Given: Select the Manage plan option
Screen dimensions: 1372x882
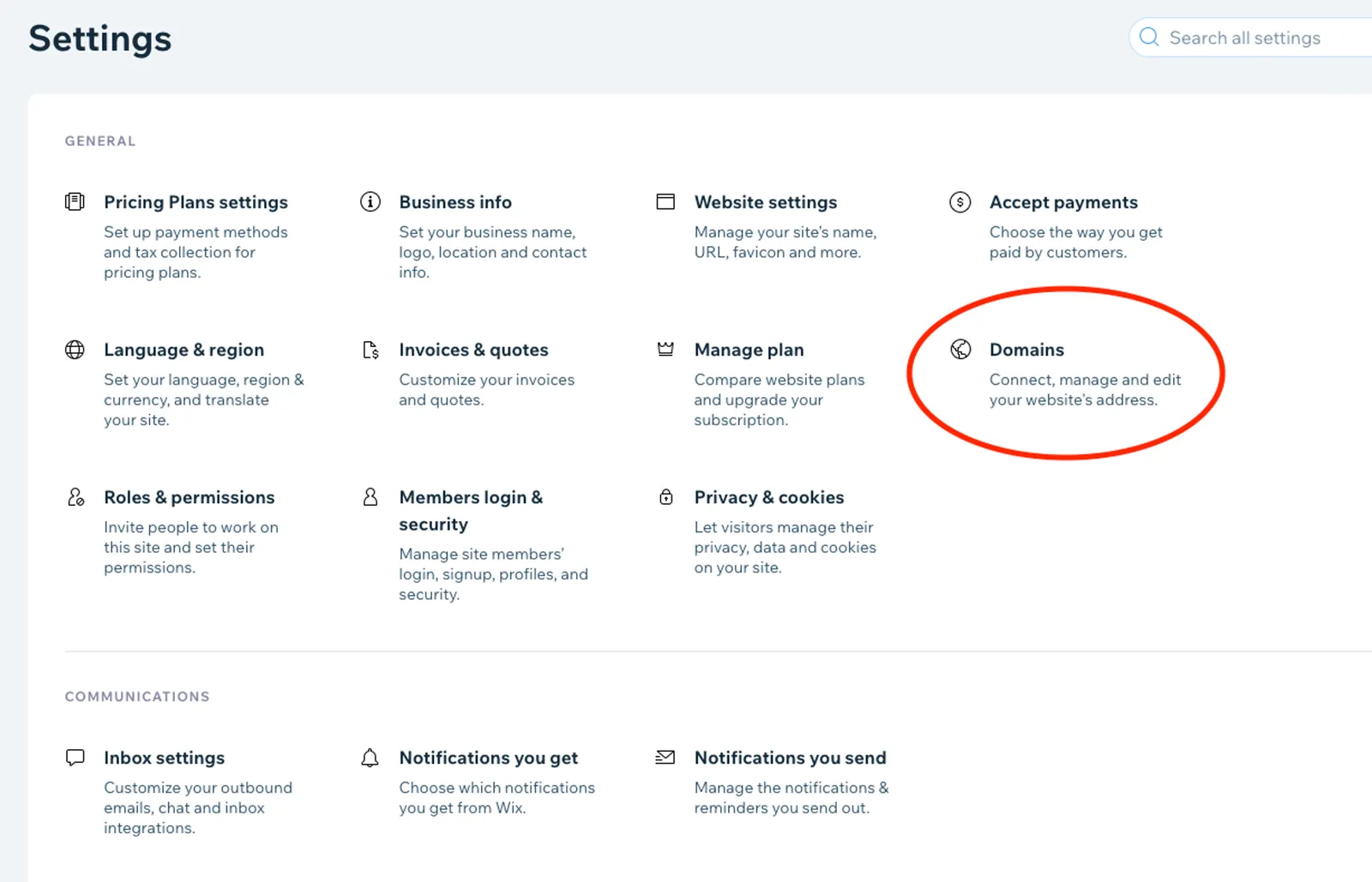Looking at the screenshot, I should [x=749, y=350].
